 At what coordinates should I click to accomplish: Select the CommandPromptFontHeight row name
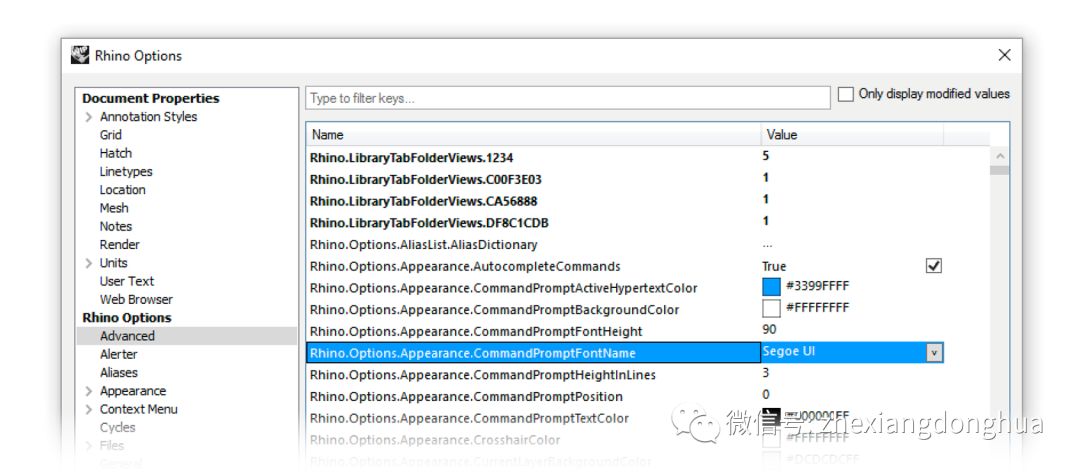click(476, 332)
